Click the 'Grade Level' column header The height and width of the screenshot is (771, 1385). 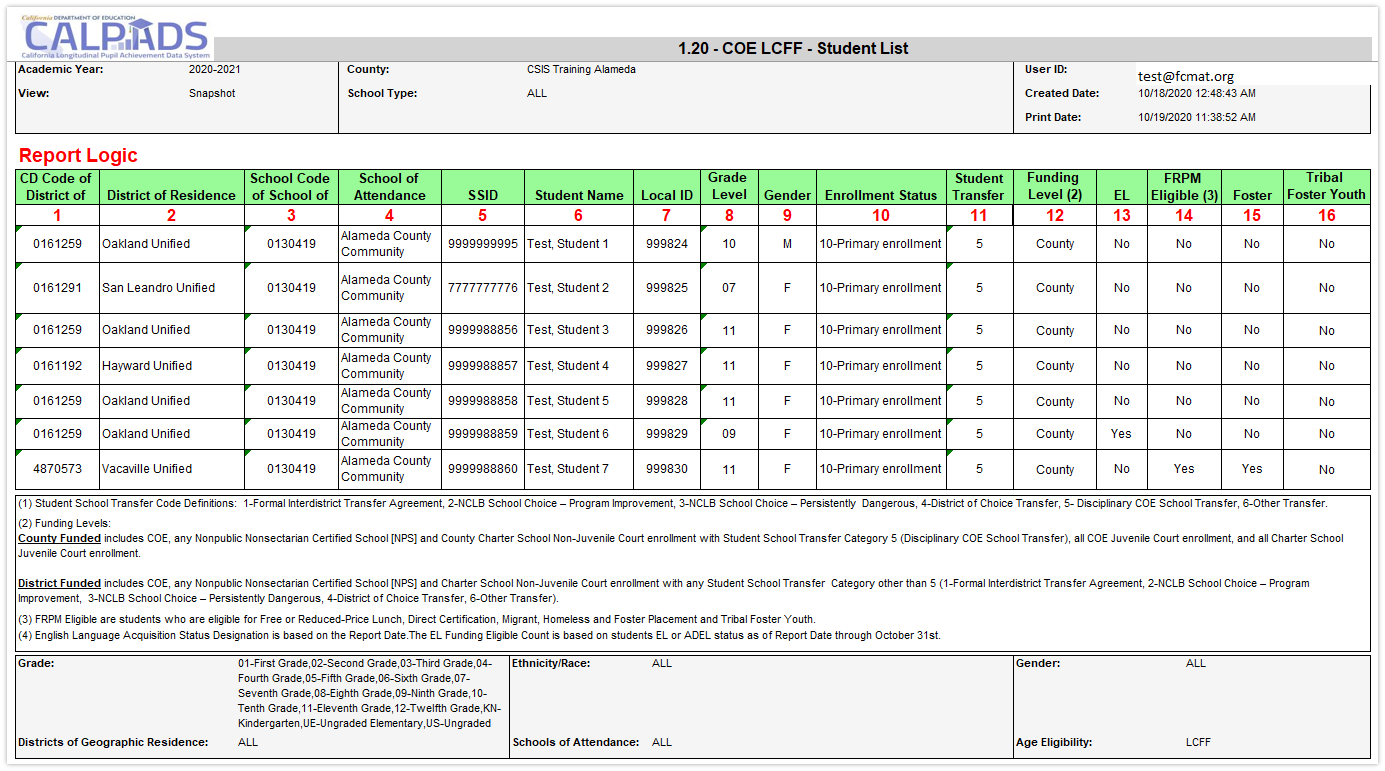click(728, 187)
